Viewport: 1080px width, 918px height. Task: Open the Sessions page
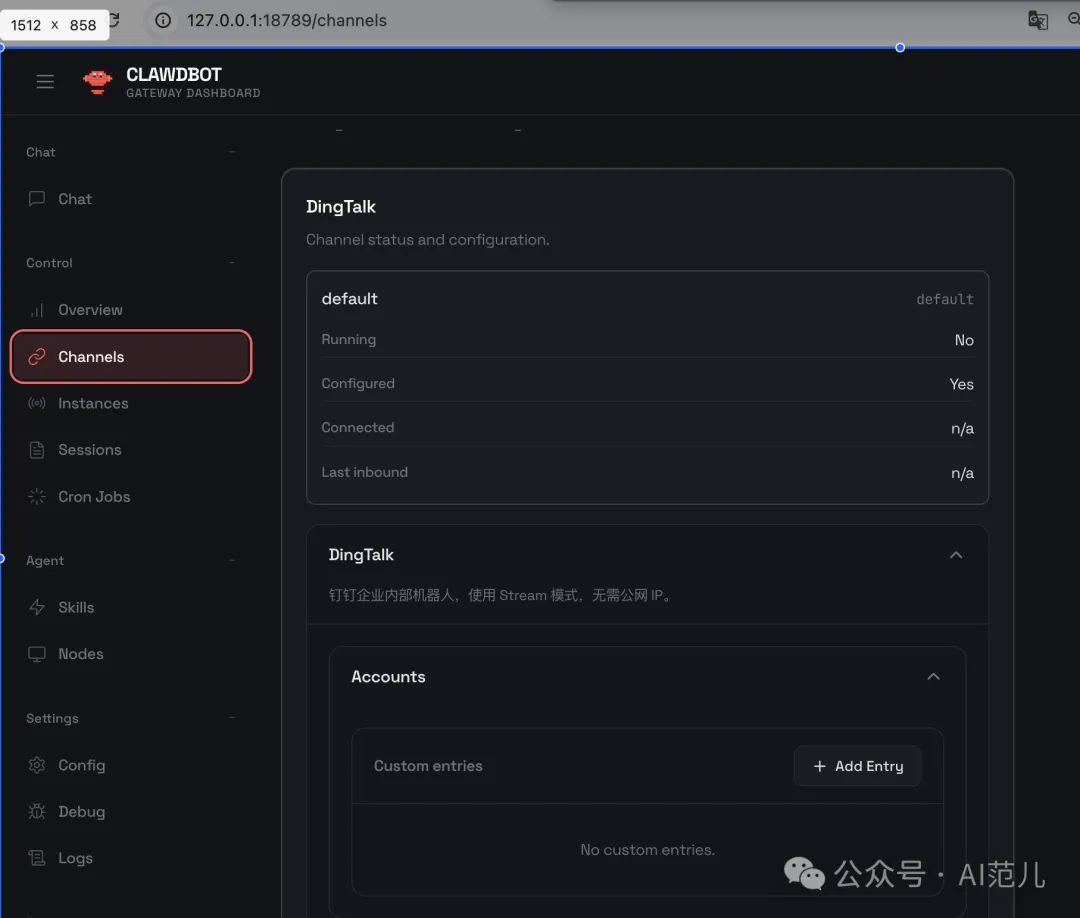coord(90,450)
